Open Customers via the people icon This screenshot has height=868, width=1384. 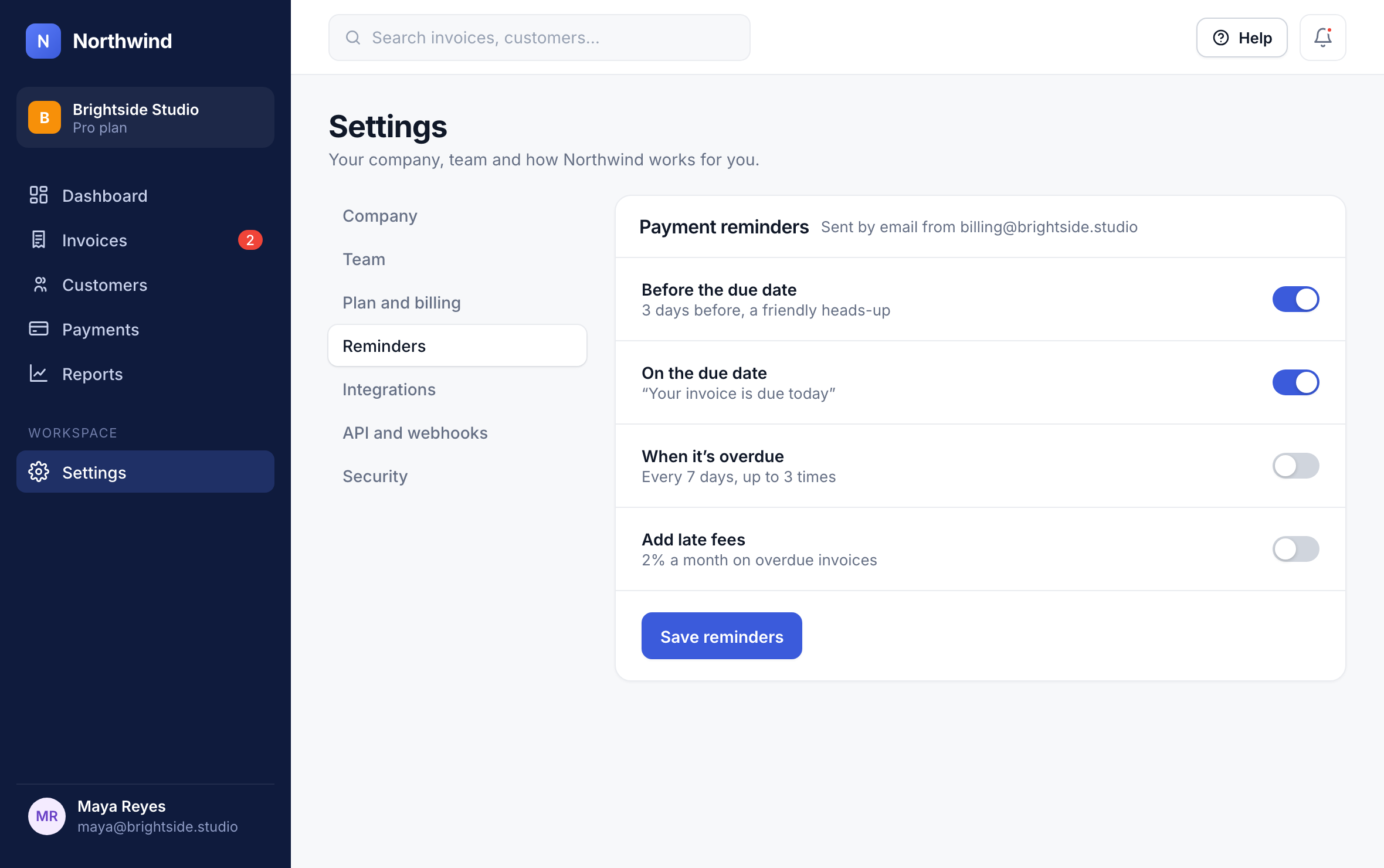tap(39, 284)
